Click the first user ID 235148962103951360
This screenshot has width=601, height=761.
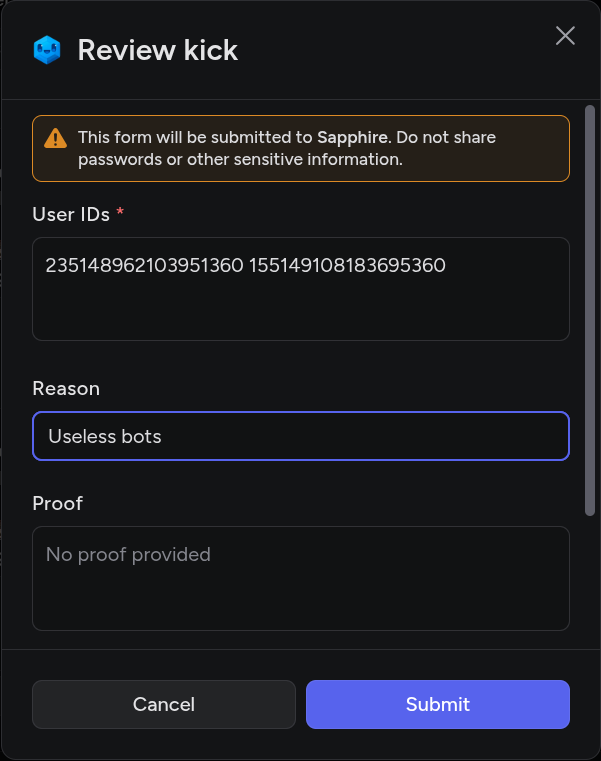[x=144, y=266]
